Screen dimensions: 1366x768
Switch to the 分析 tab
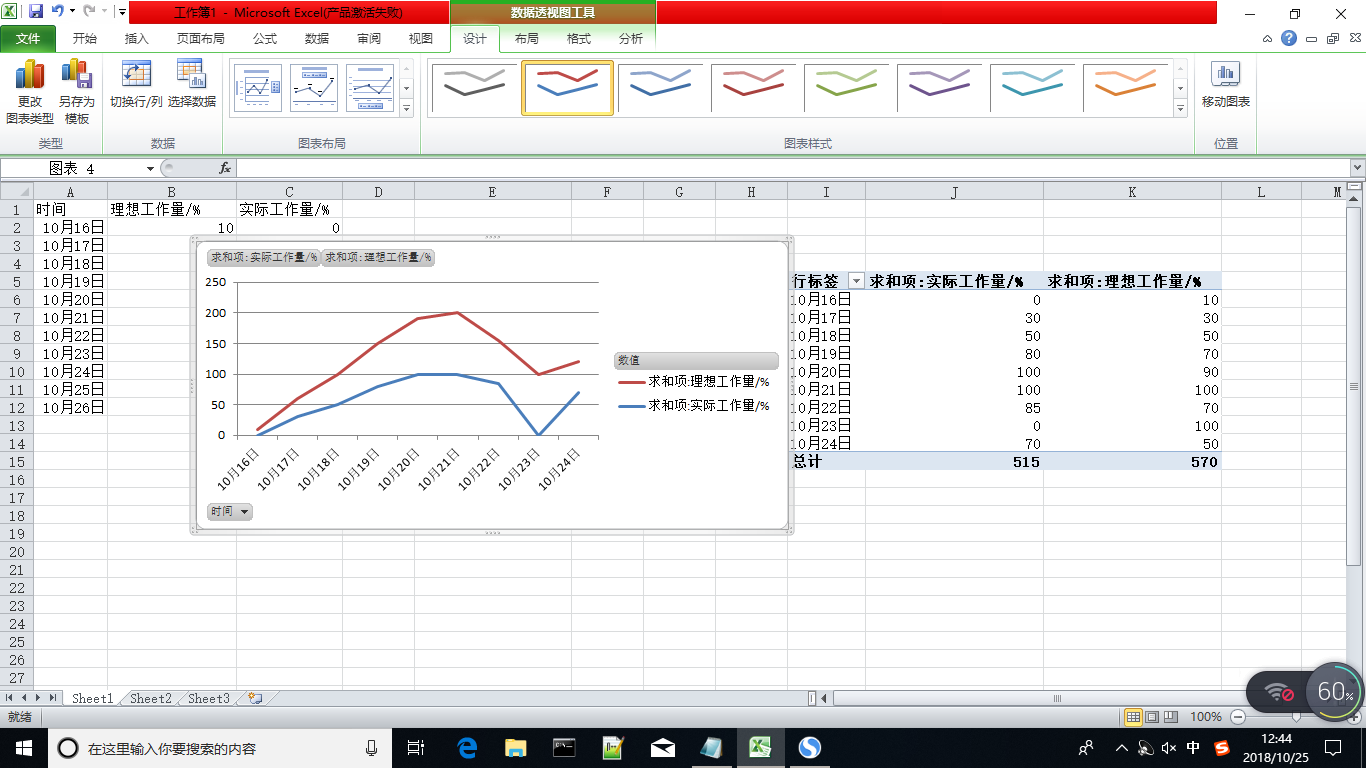631,39
